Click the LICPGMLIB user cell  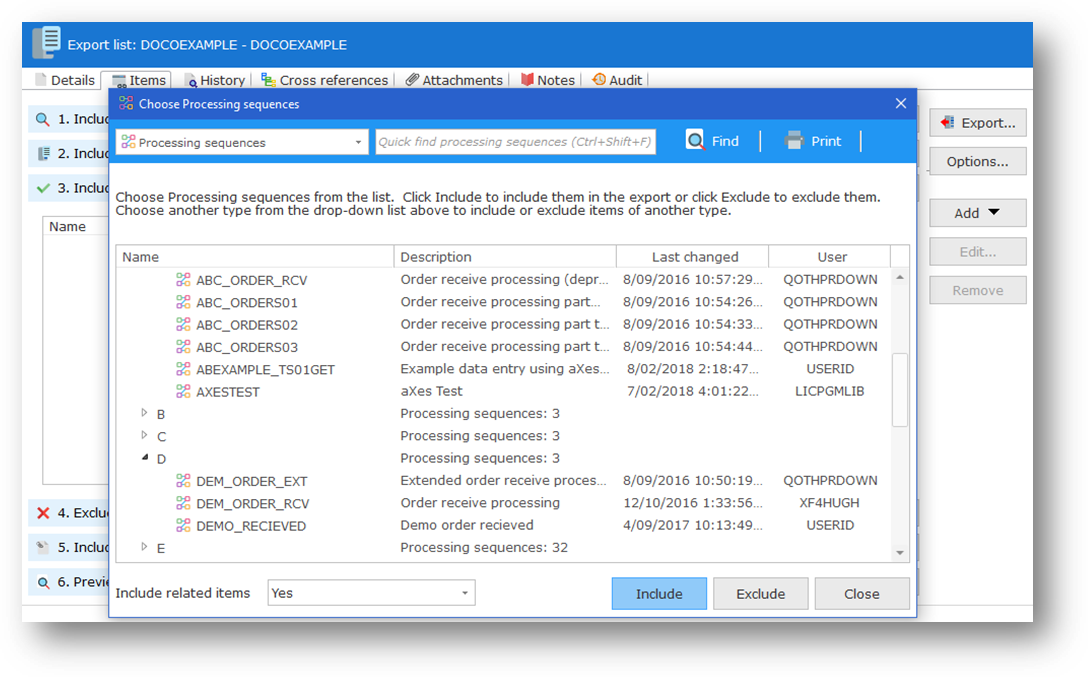tap(829, 391)
